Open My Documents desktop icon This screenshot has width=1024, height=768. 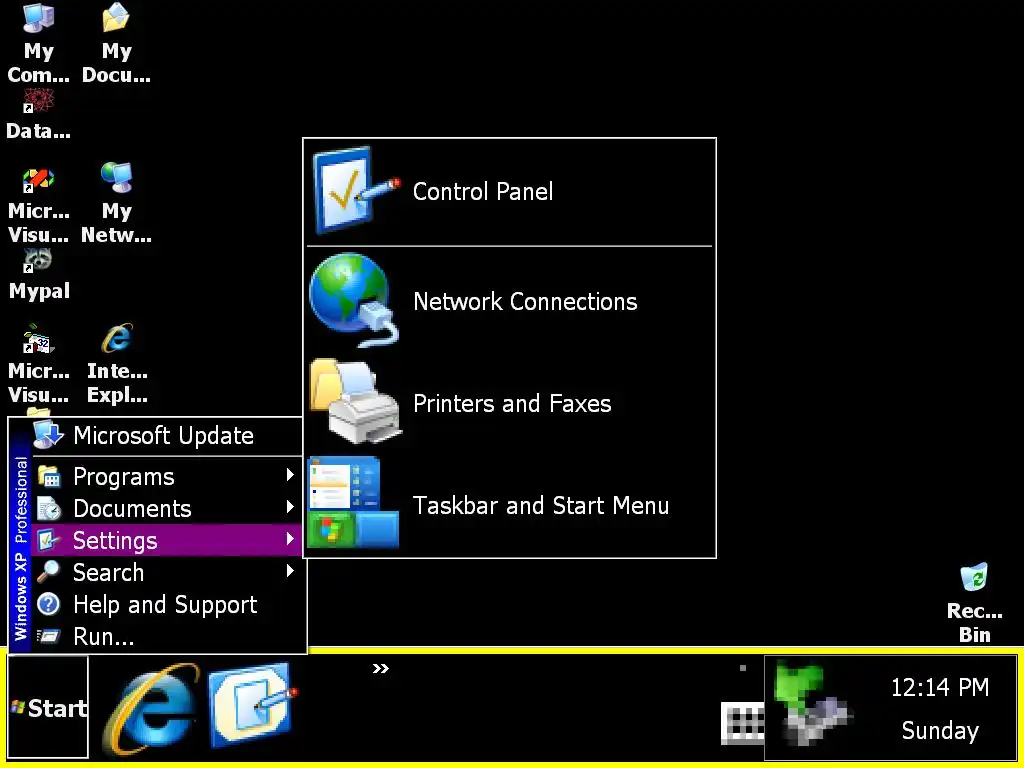[116, 44]
